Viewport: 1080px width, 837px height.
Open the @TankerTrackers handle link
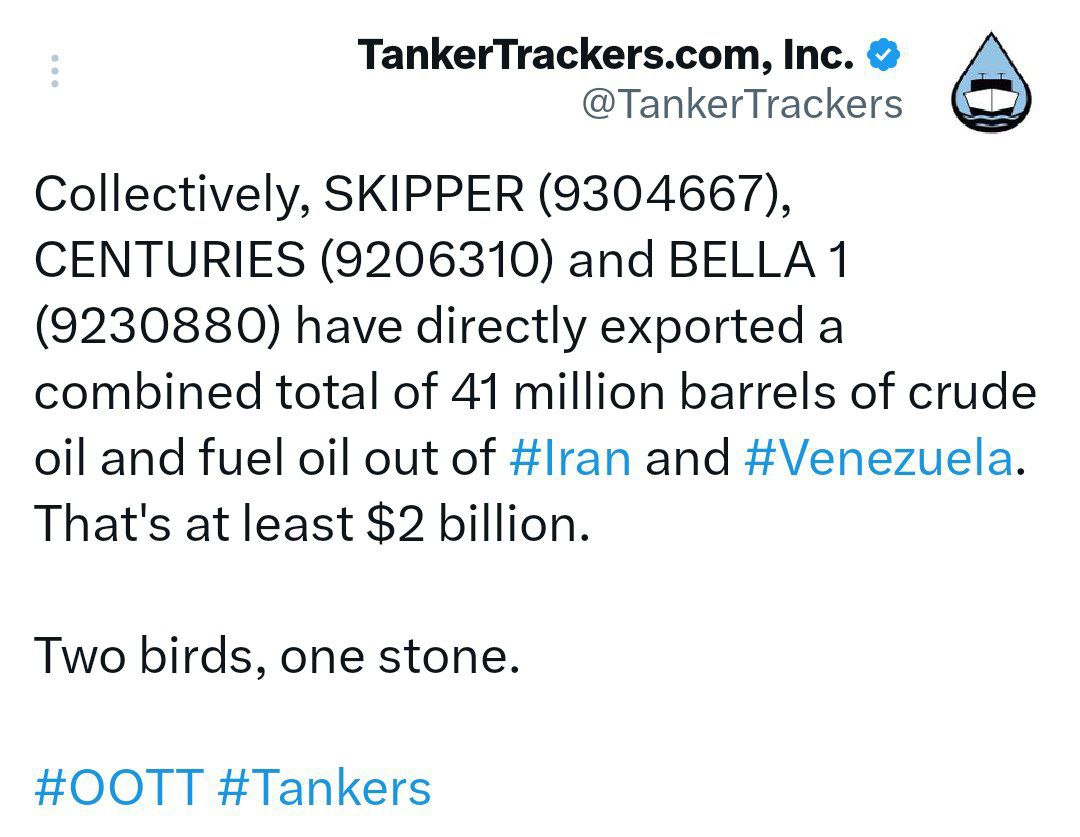pyautogui.click(x=741, y=103)
